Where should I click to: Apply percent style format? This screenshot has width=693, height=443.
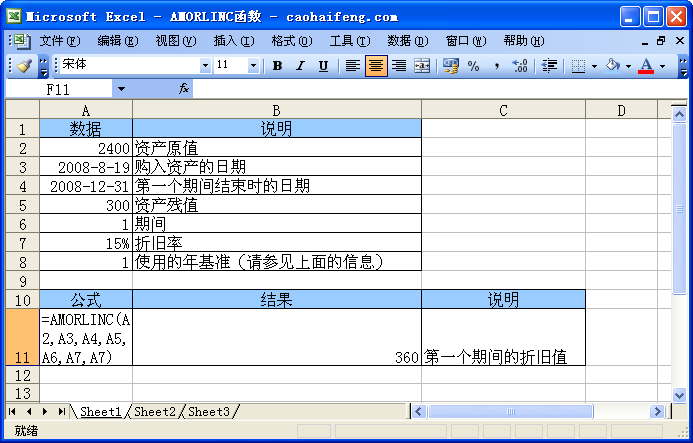tap(473, 66)
